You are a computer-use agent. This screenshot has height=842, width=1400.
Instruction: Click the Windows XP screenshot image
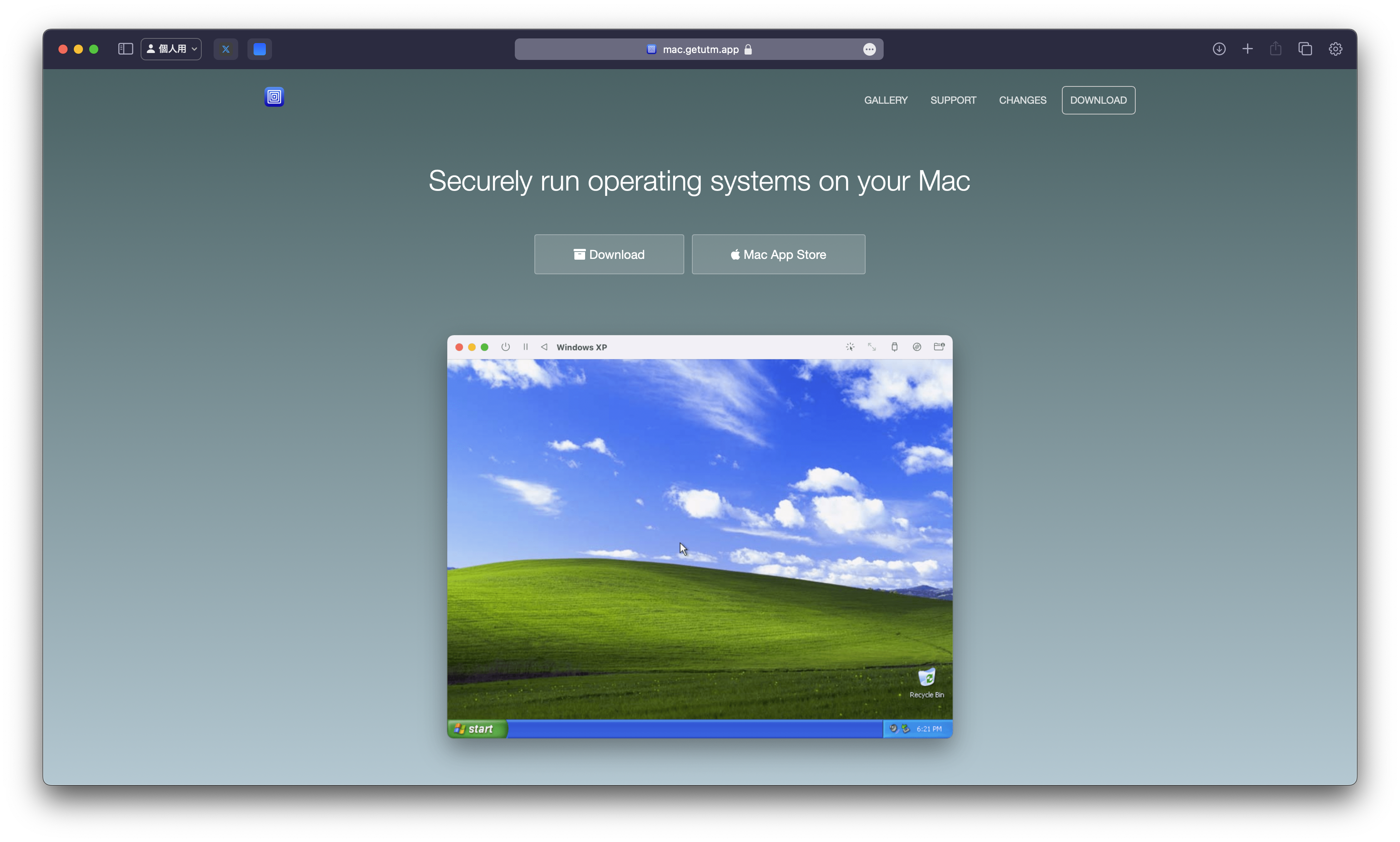pyautogui.click(x=699, y=536)
